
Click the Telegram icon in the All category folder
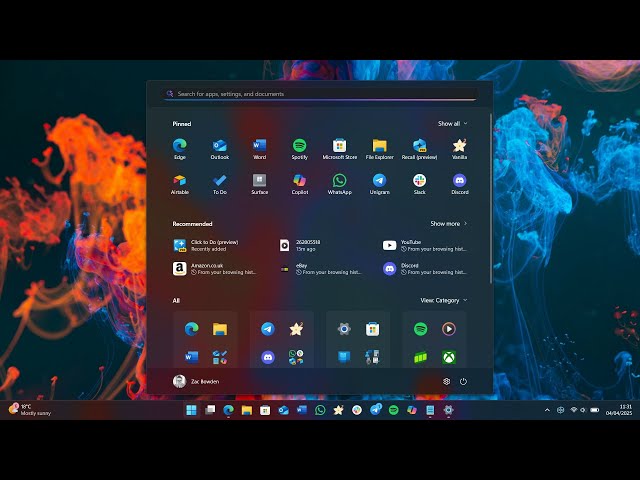pyautogui.click(x=268, y=329)
